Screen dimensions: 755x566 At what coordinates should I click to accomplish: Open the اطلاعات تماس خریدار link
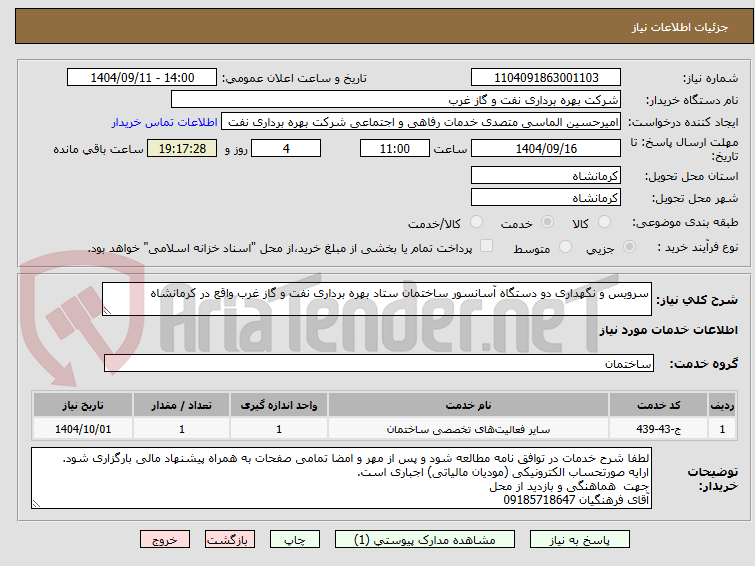[165, 122]
